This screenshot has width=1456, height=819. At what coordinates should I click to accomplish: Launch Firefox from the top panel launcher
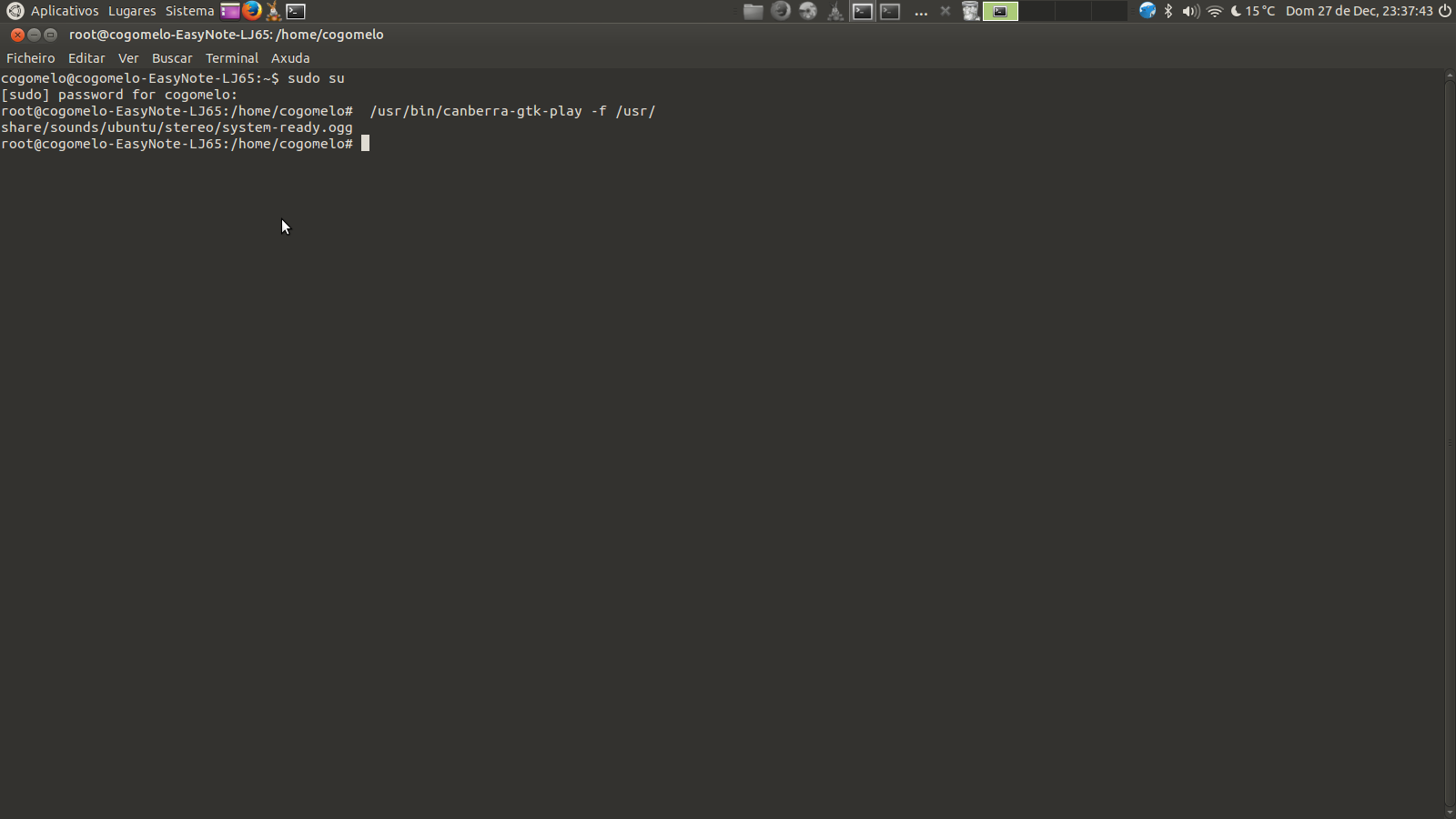click(252, 11)
